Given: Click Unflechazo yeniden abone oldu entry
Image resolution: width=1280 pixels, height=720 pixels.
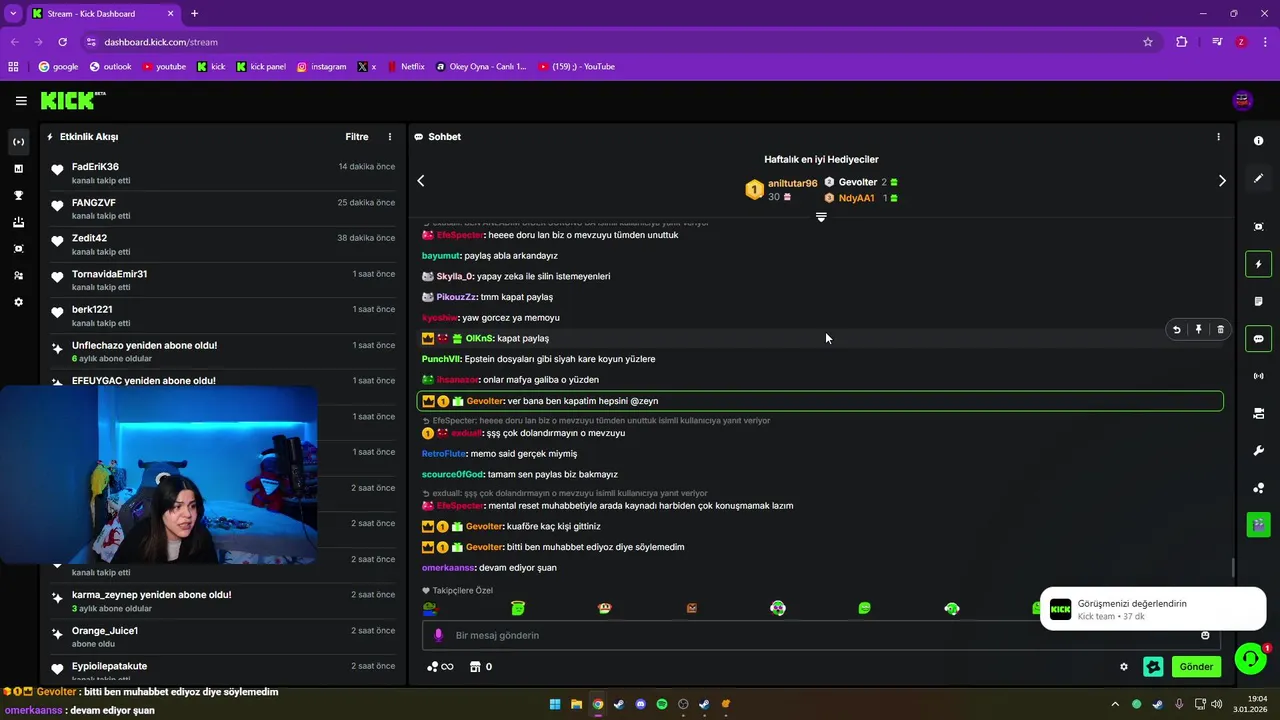Looking at the screenshot, I should pyautogui.click(x=224, y=352).
